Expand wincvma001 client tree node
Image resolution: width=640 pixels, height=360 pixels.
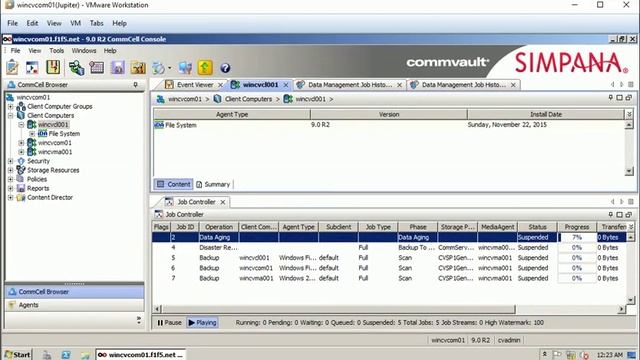tap(21, 152)
